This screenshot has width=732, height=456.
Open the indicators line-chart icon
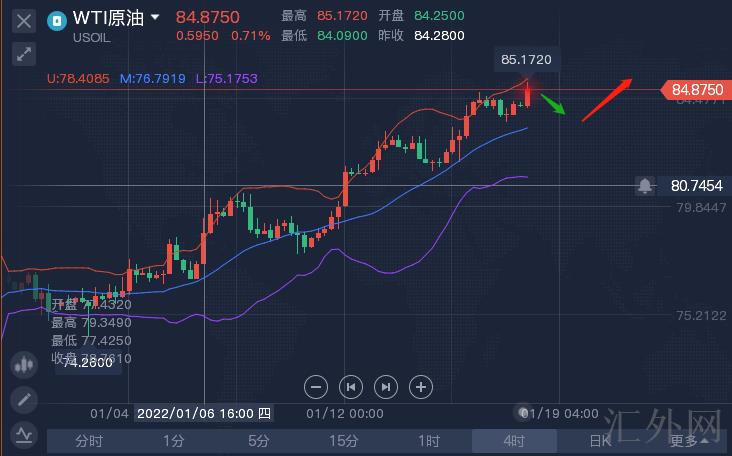pyautogui.click(x=24, y=435)
